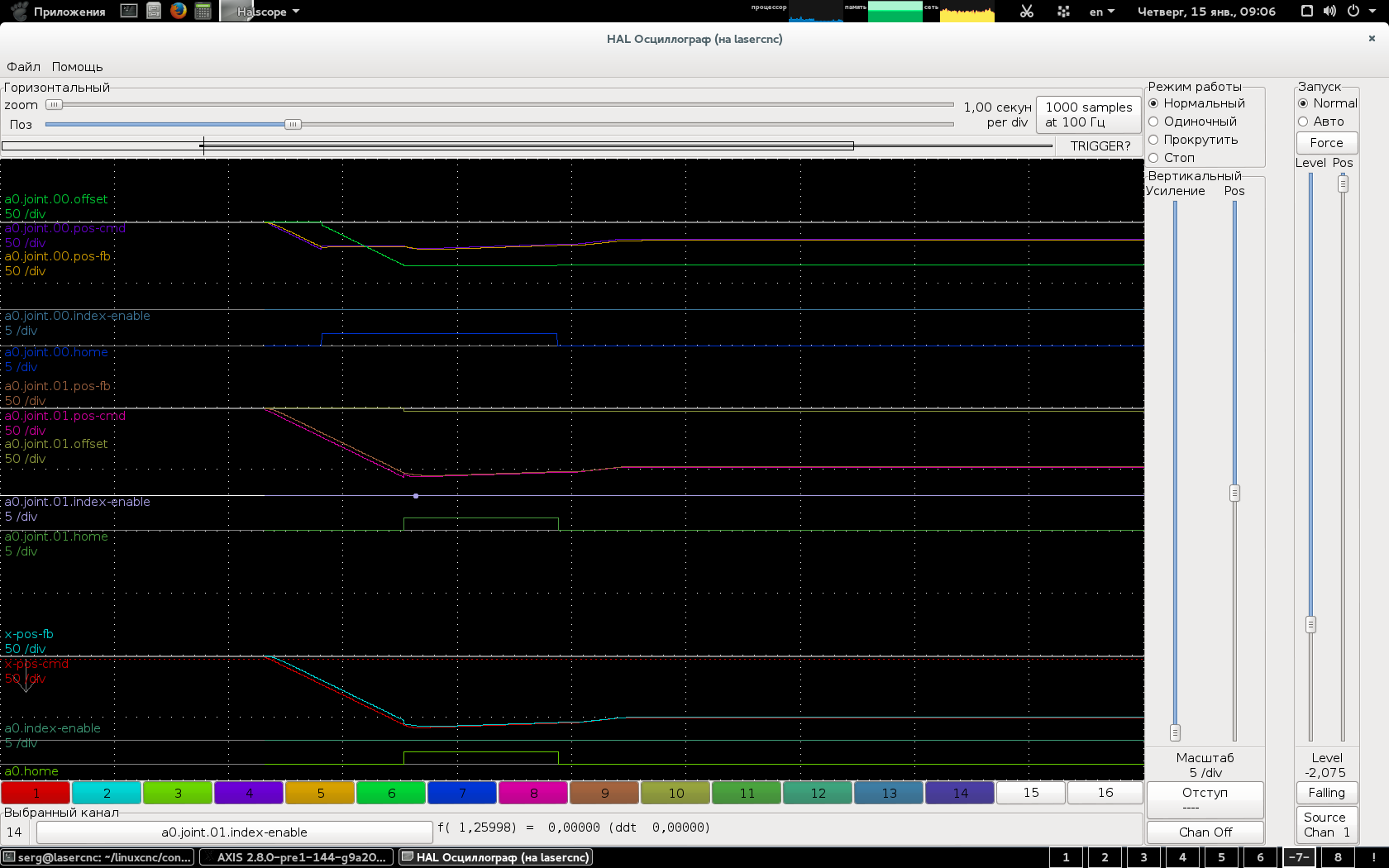Click the 1000 samples at 100 Гц box
This screenshot has width=1389, height=868.
click(1088, 114)
